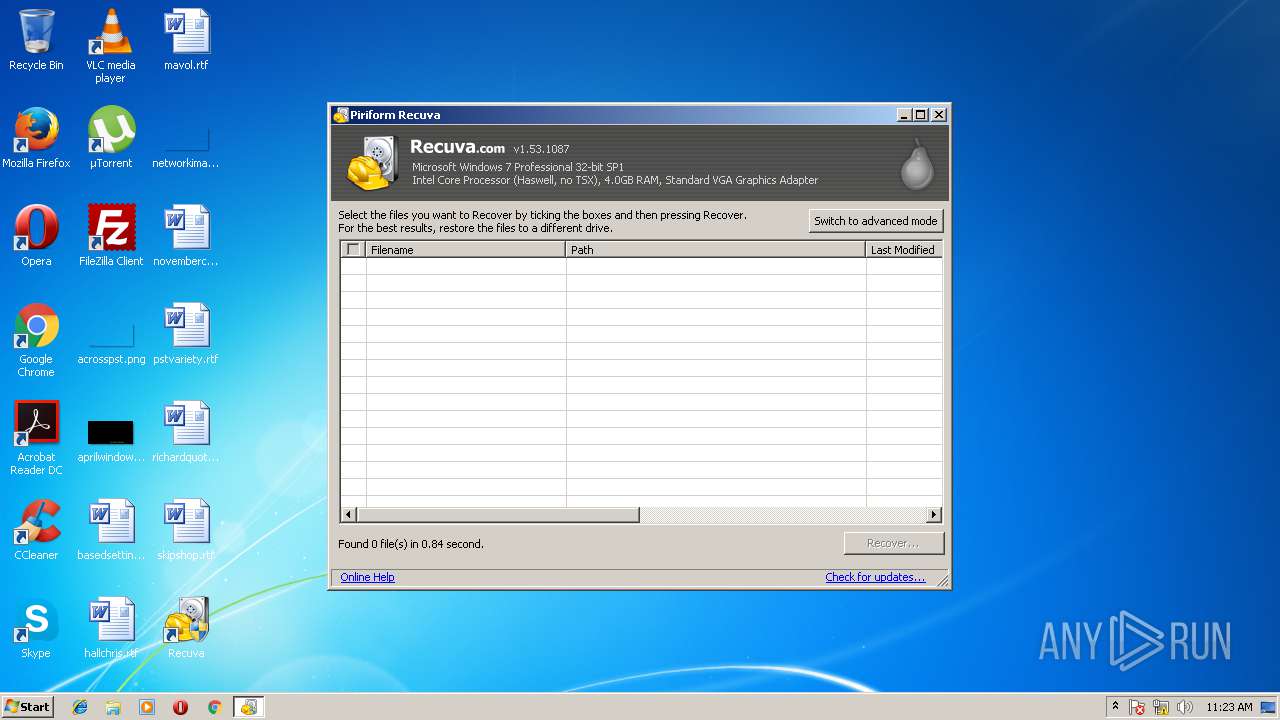The width and height of the screenshot is (1280, 720).
Task: Select the basedsettin... document icon
Action: click(111, 530)
